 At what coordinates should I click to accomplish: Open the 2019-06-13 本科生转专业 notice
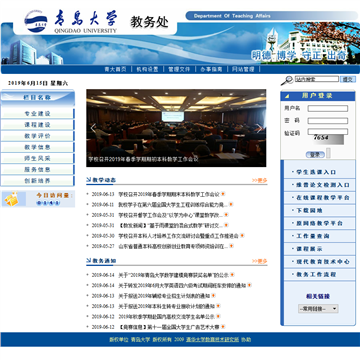point(166,306)
